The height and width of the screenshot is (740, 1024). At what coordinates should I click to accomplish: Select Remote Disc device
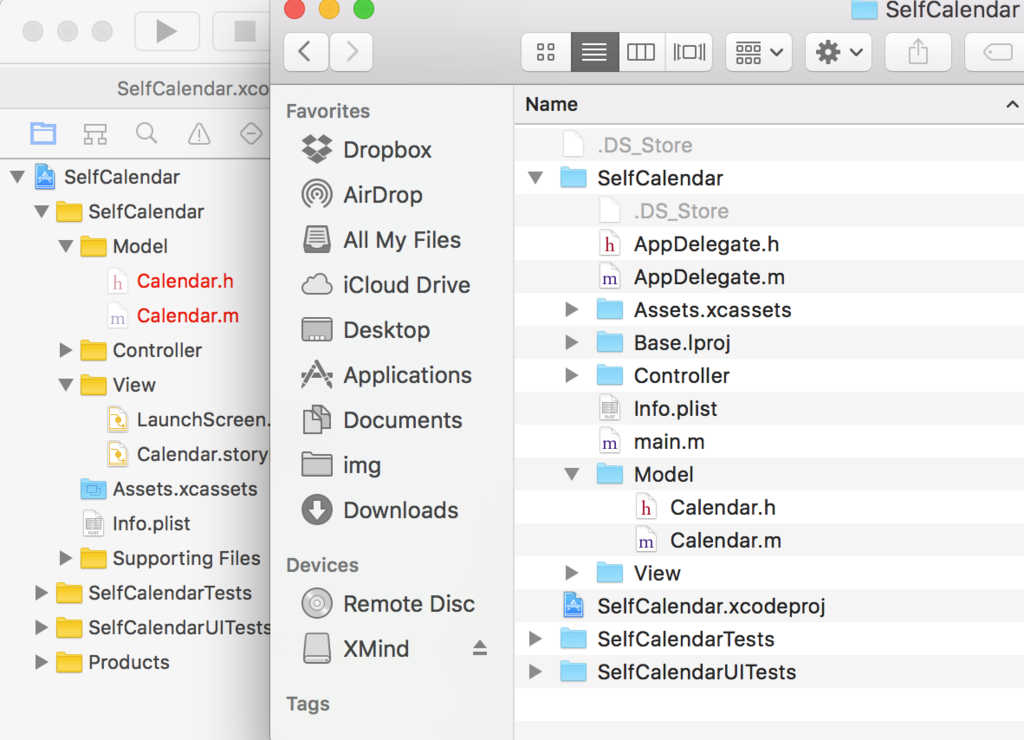(389, 604)
